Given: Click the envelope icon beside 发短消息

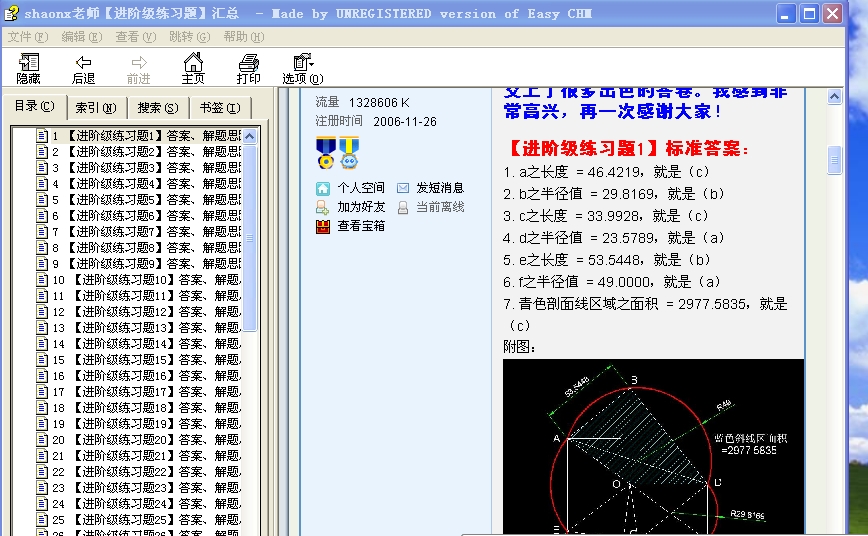Looking at the screenshot, I should [403, 188].
